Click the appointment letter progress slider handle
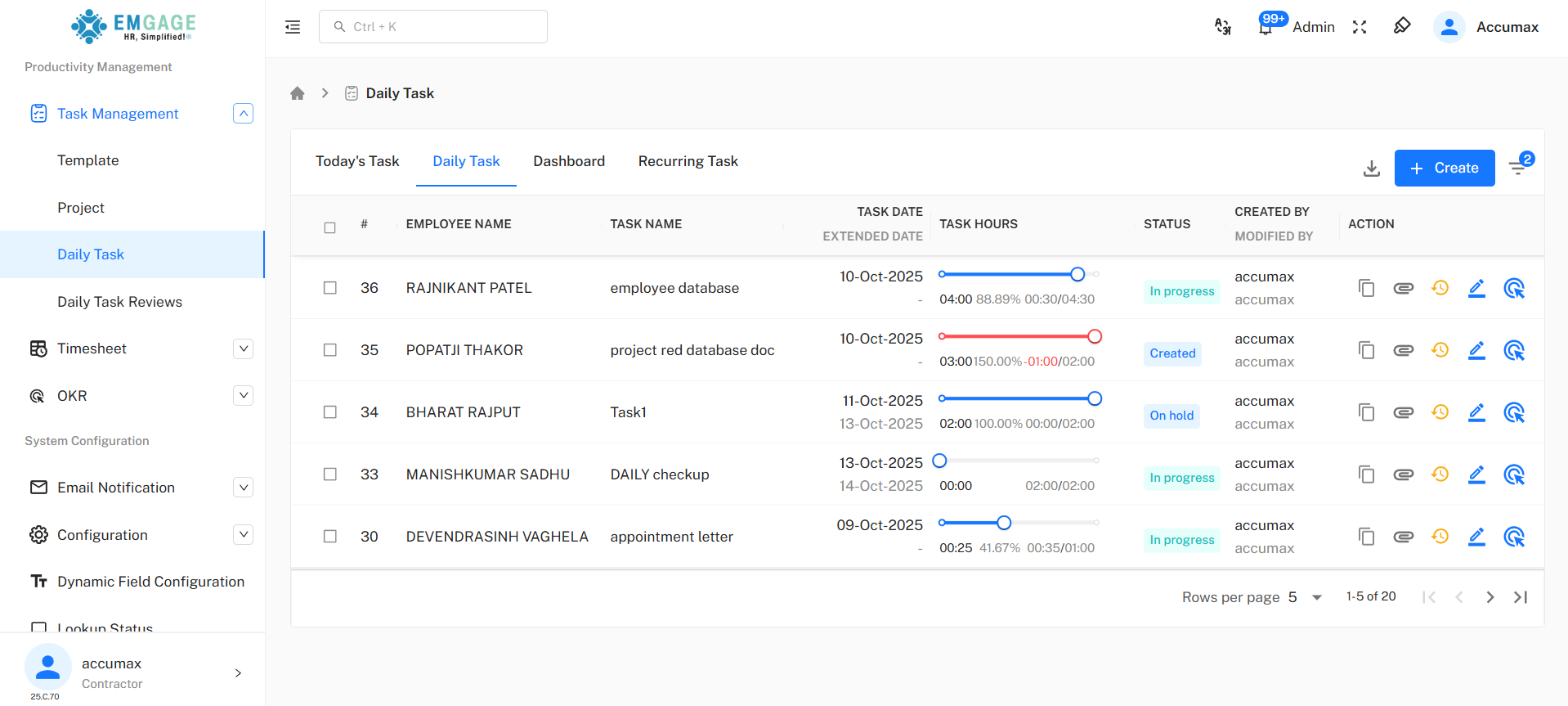The width and height of the screenshot is (1568, 706). (1004, 523)
